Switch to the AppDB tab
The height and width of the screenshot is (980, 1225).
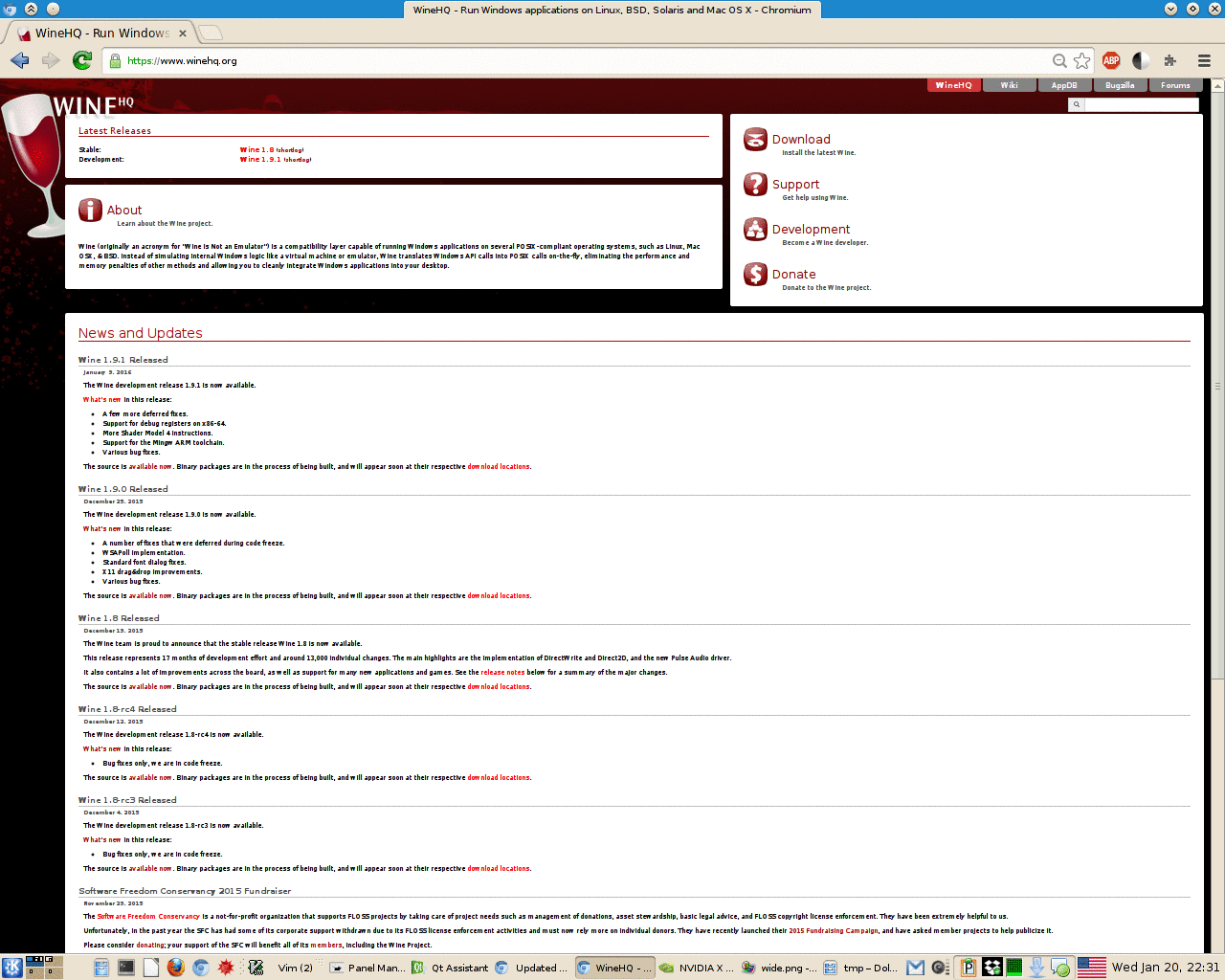pyautogui.click(x=1064, y=85)
